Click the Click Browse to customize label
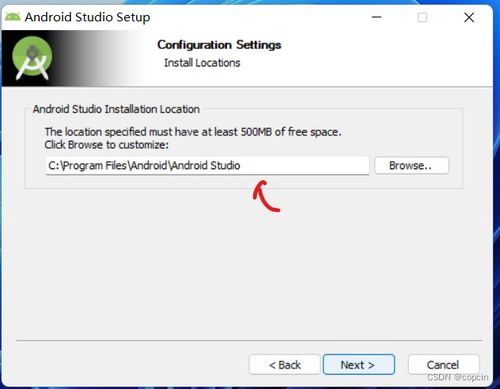The height and width of the screenshot is (389, 500). coord(107,145)
